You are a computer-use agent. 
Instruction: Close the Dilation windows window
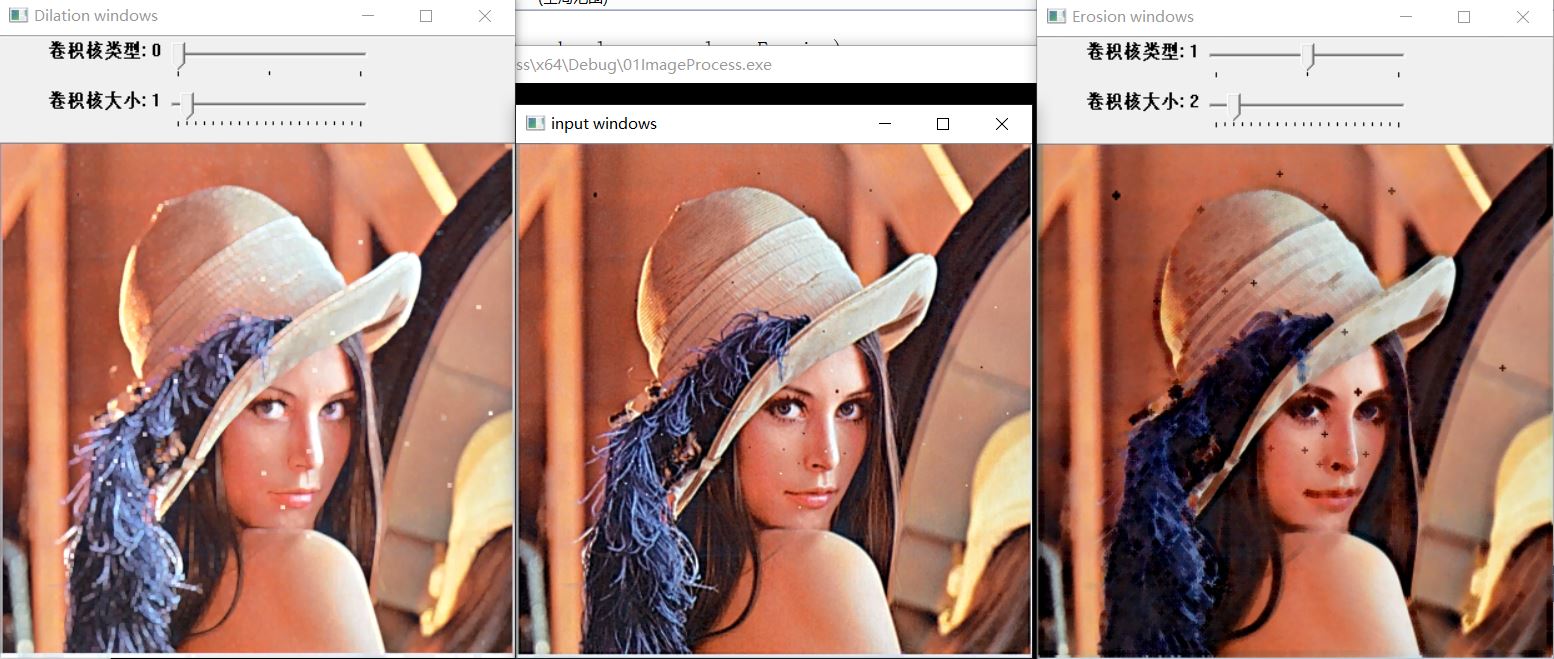click(x=485, y=16)
